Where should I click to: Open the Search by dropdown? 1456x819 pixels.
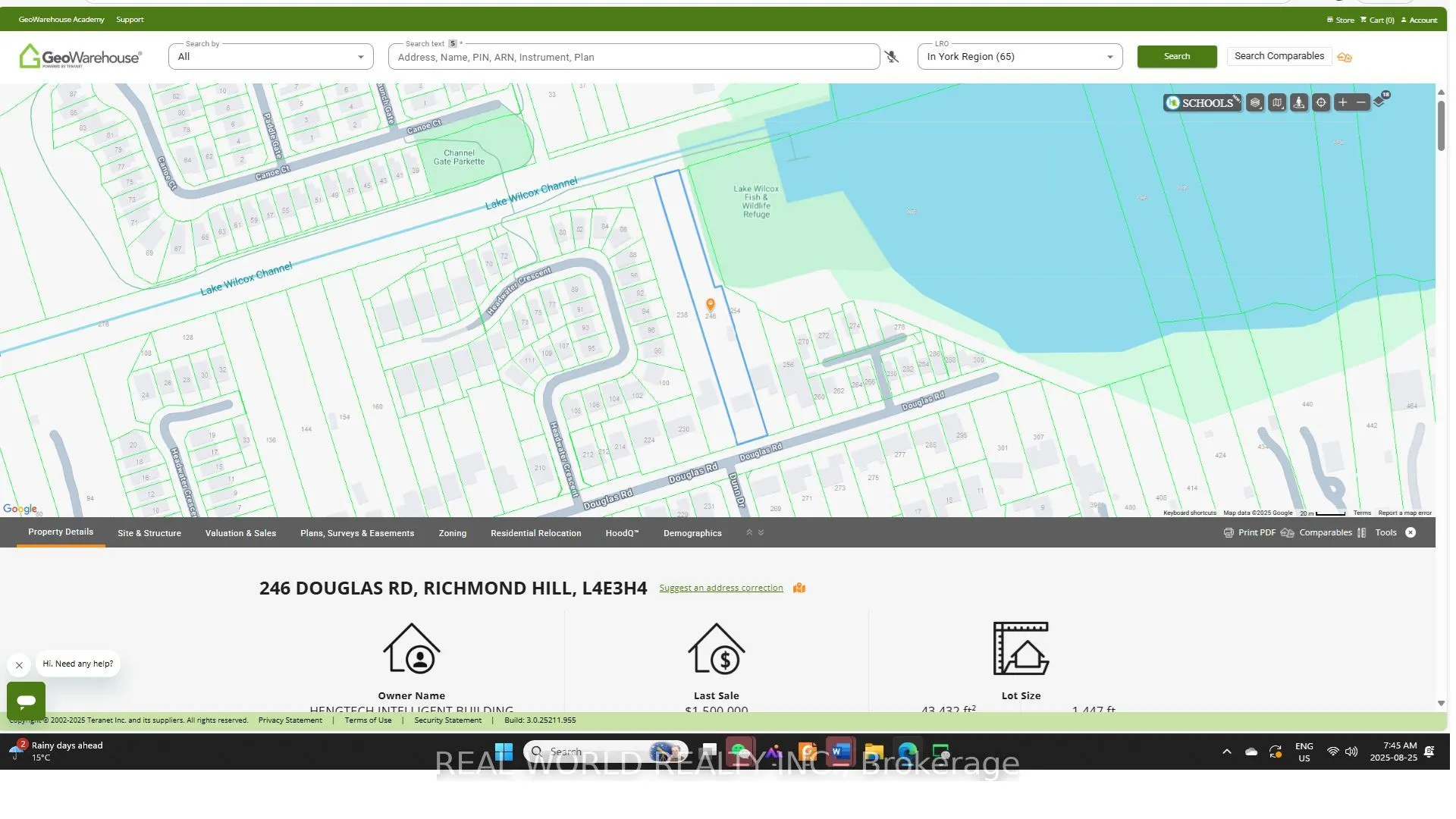coord(271,57)
